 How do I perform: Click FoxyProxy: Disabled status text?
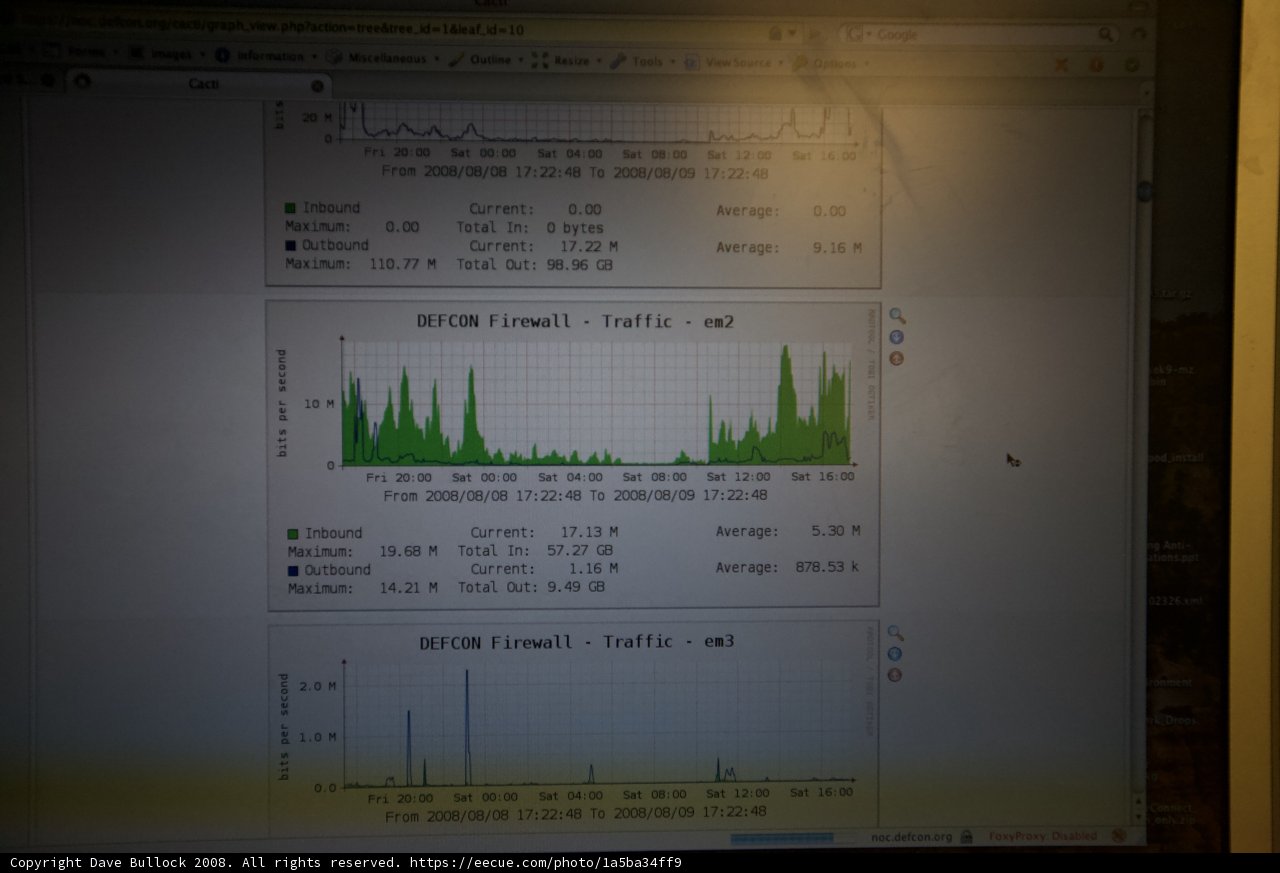tap(1043, 836)
